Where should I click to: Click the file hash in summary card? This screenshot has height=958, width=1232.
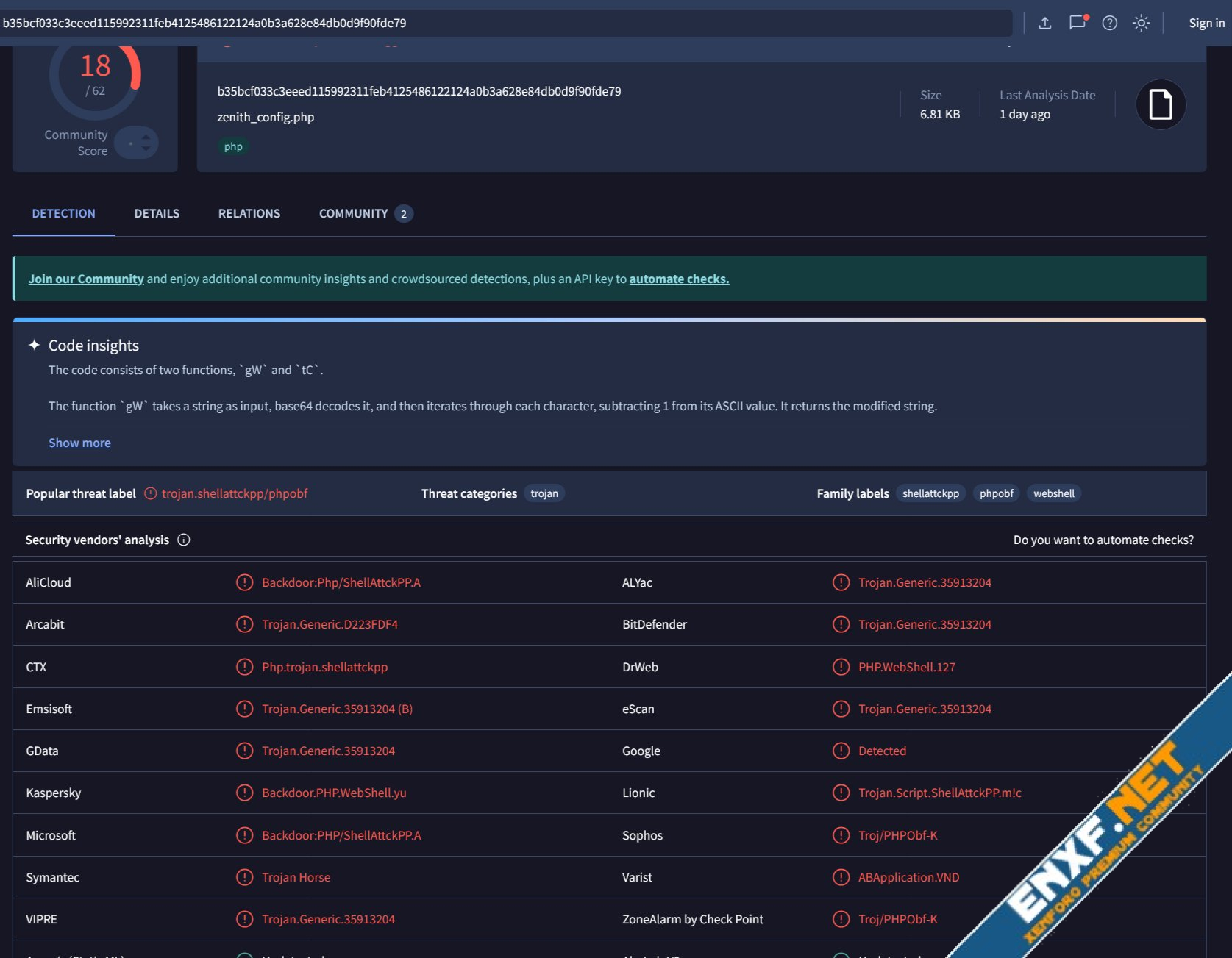[419, 91]
